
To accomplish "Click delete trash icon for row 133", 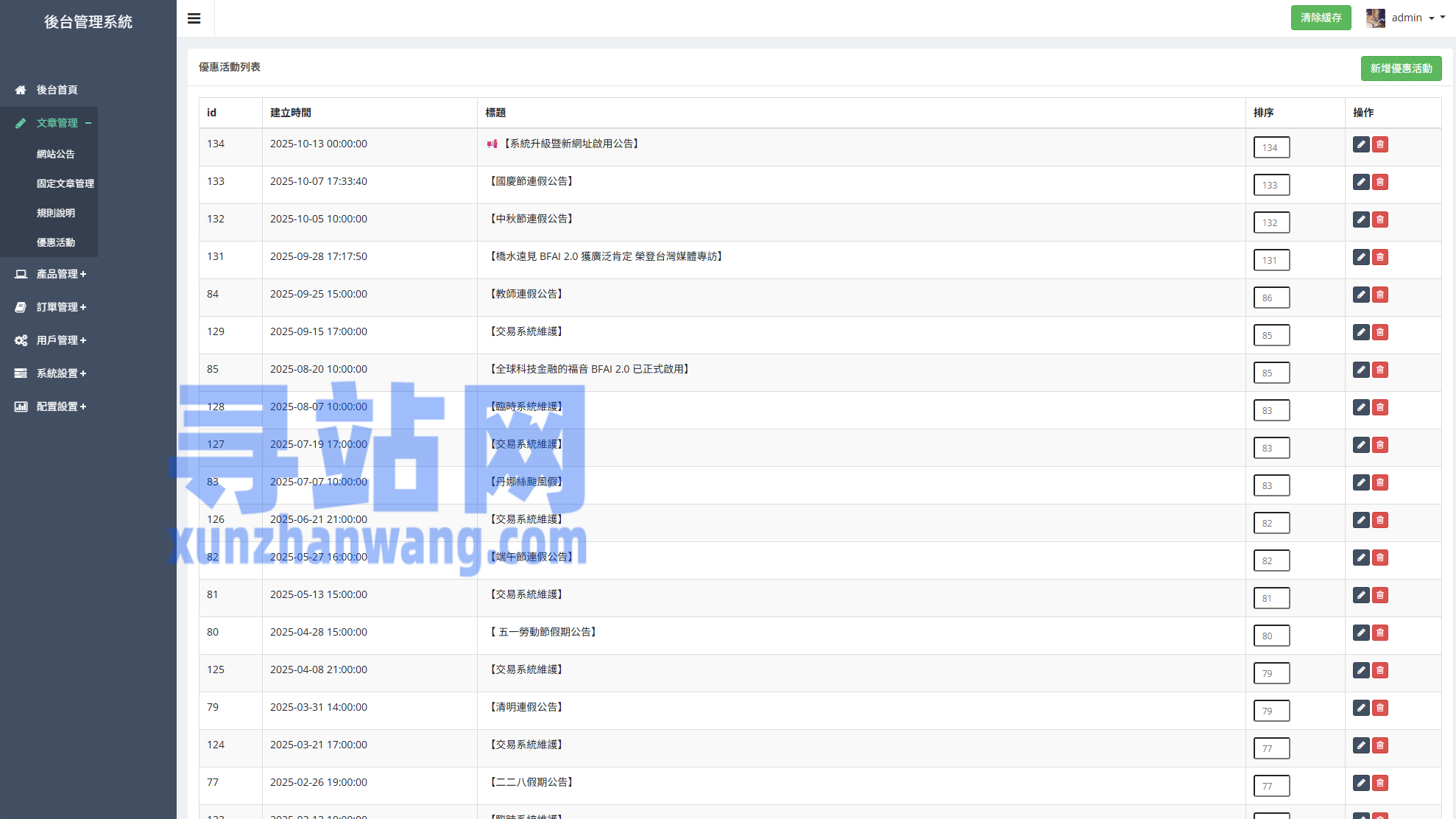I will (x=1380, y=182).
